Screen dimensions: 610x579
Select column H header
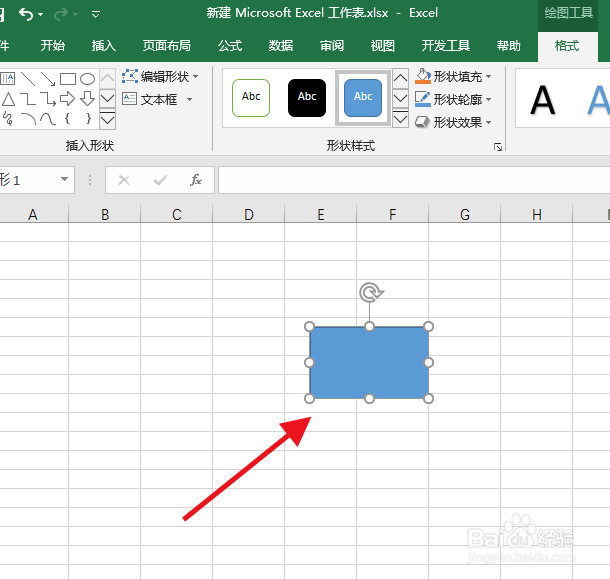(x=537, y=214)
